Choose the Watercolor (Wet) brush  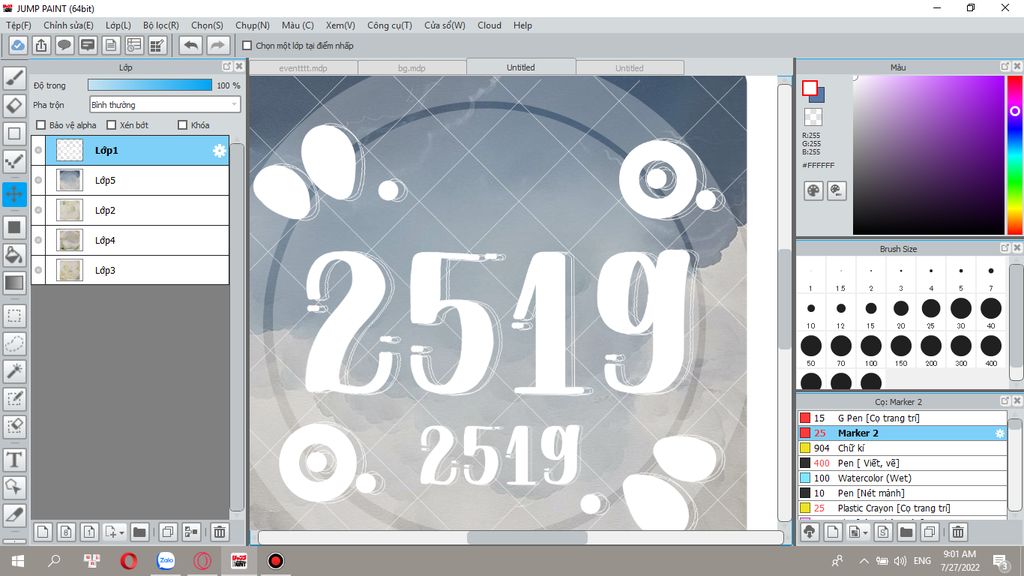point(902,478)
